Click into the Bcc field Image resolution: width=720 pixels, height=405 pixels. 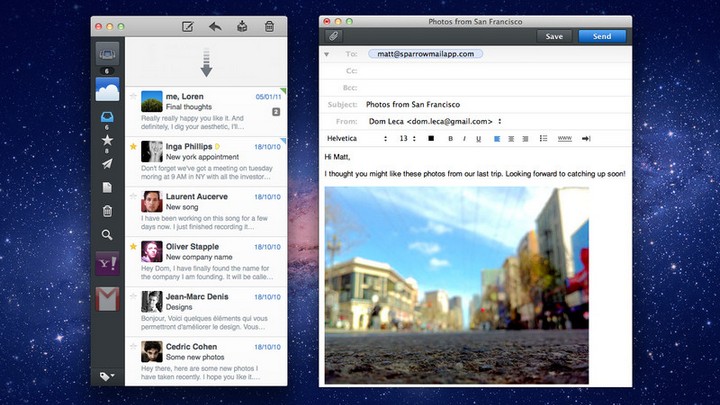[x=496, y=88]
